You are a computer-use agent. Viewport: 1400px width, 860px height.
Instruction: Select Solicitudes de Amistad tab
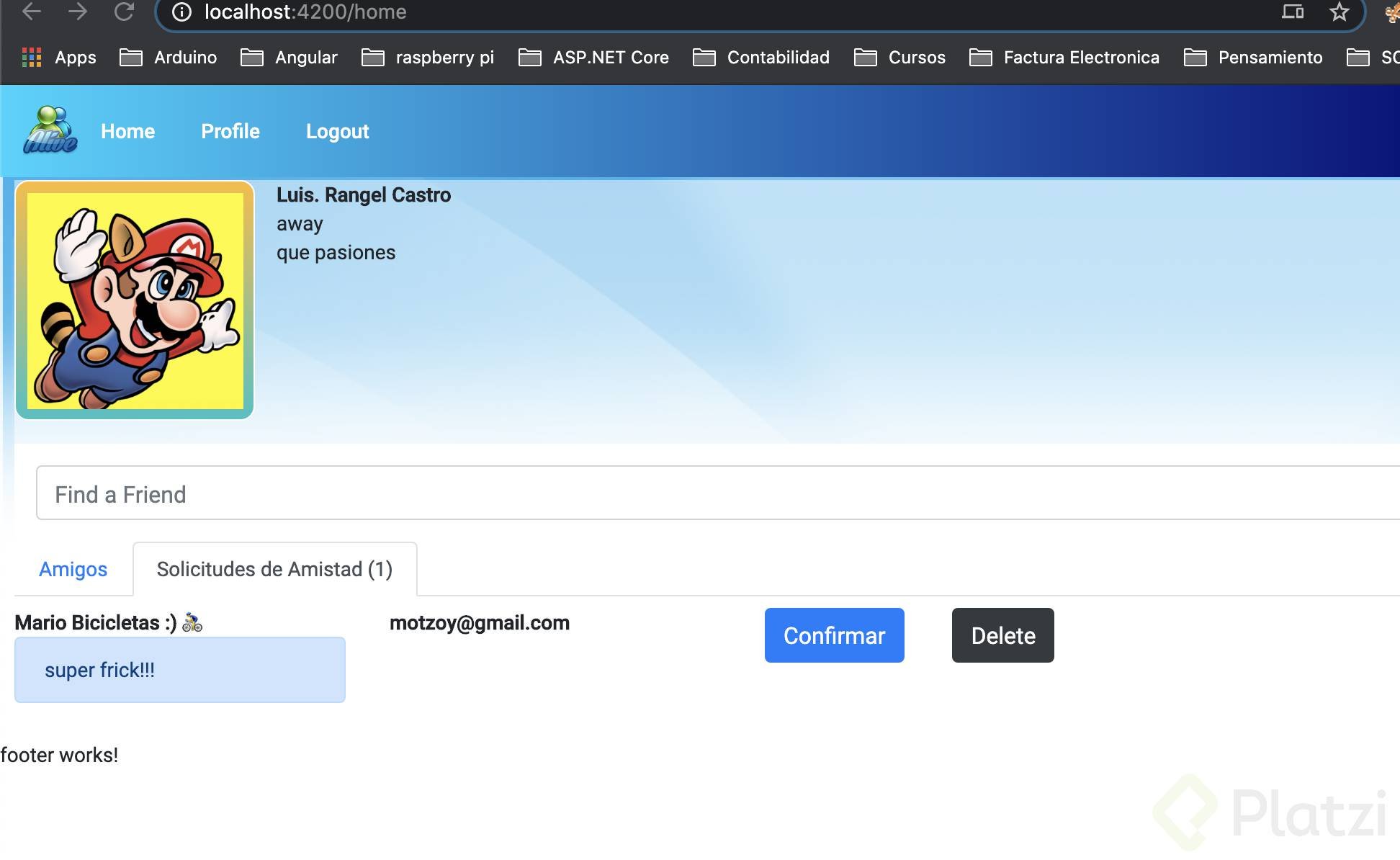(274, 569)
